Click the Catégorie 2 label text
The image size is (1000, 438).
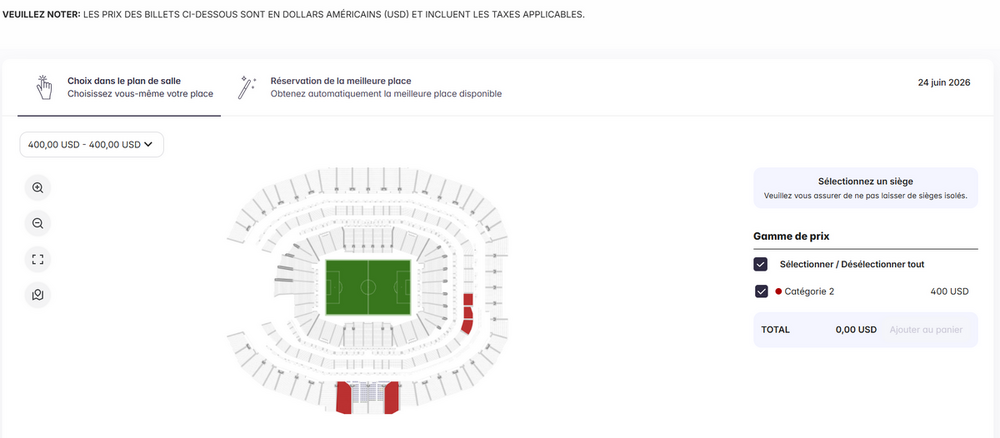coord(809,292)
